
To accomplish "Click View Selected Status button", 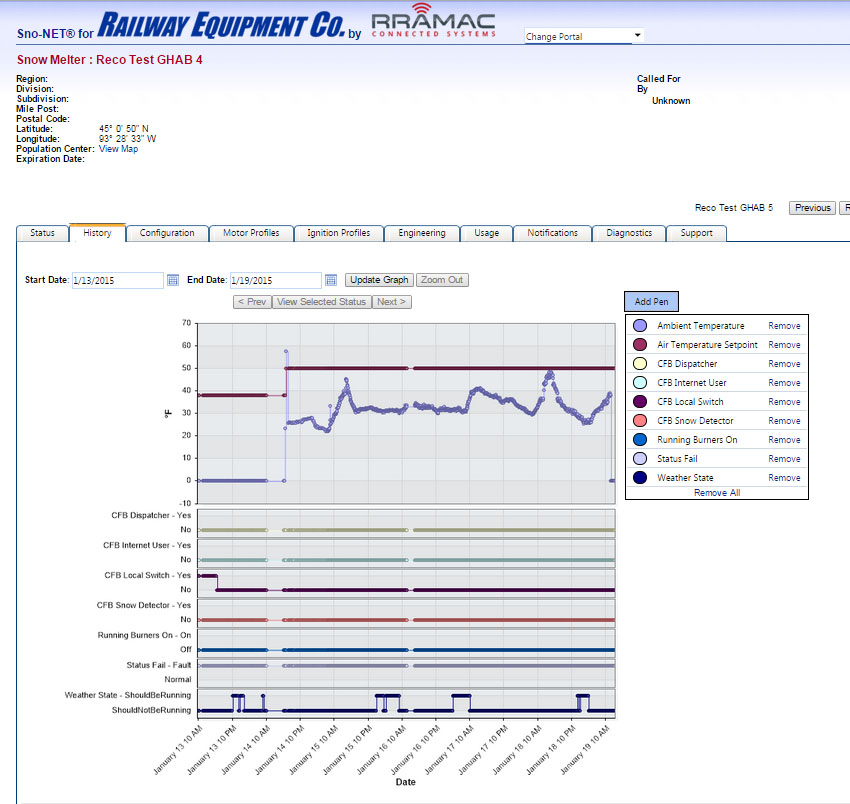I will point(321,302).
